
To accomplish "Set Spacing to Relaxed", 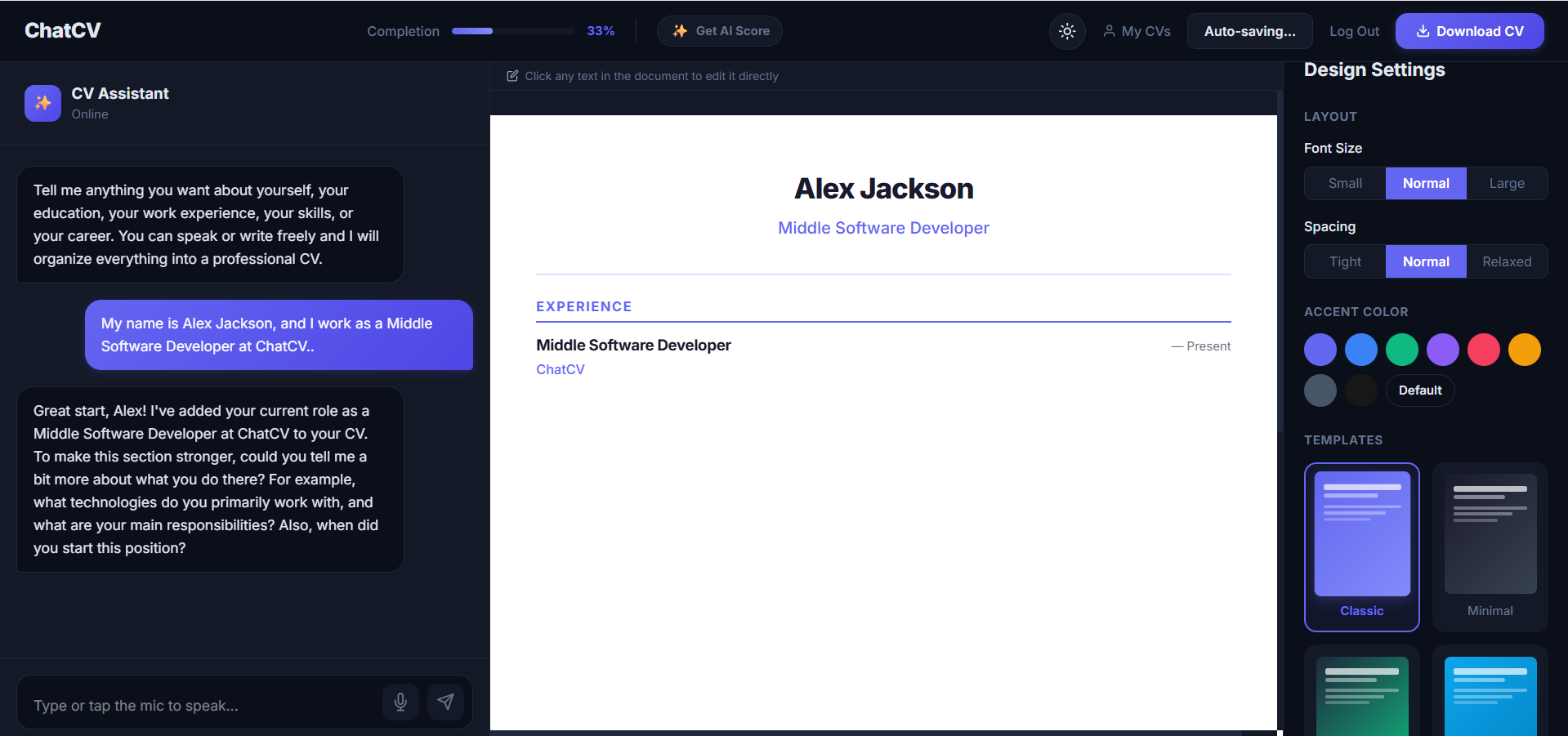I will click(1506, 261).
